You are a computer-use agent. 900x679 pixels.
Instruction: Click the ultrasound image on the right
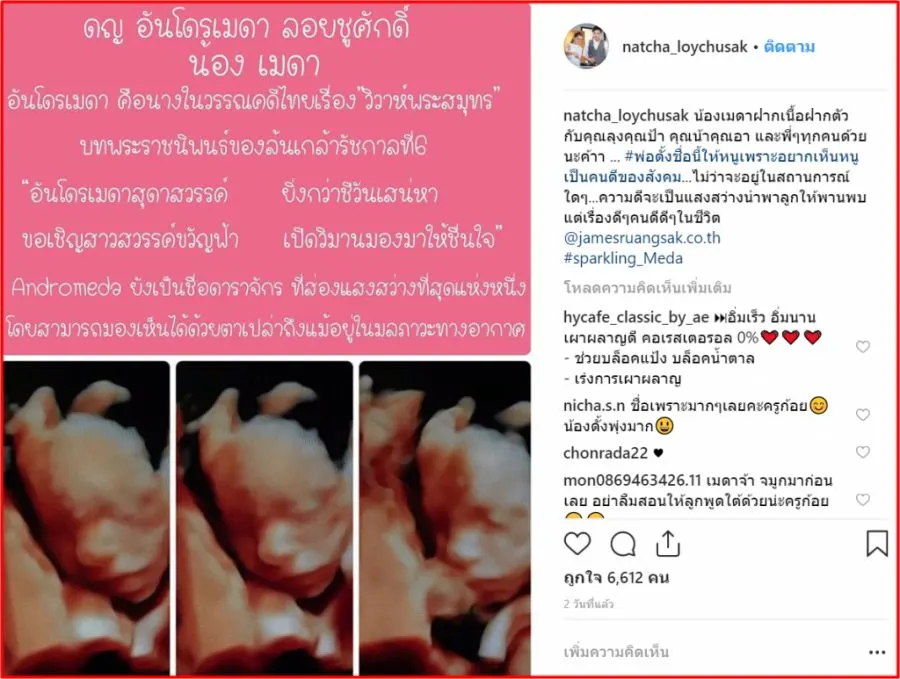pos(445,518)
